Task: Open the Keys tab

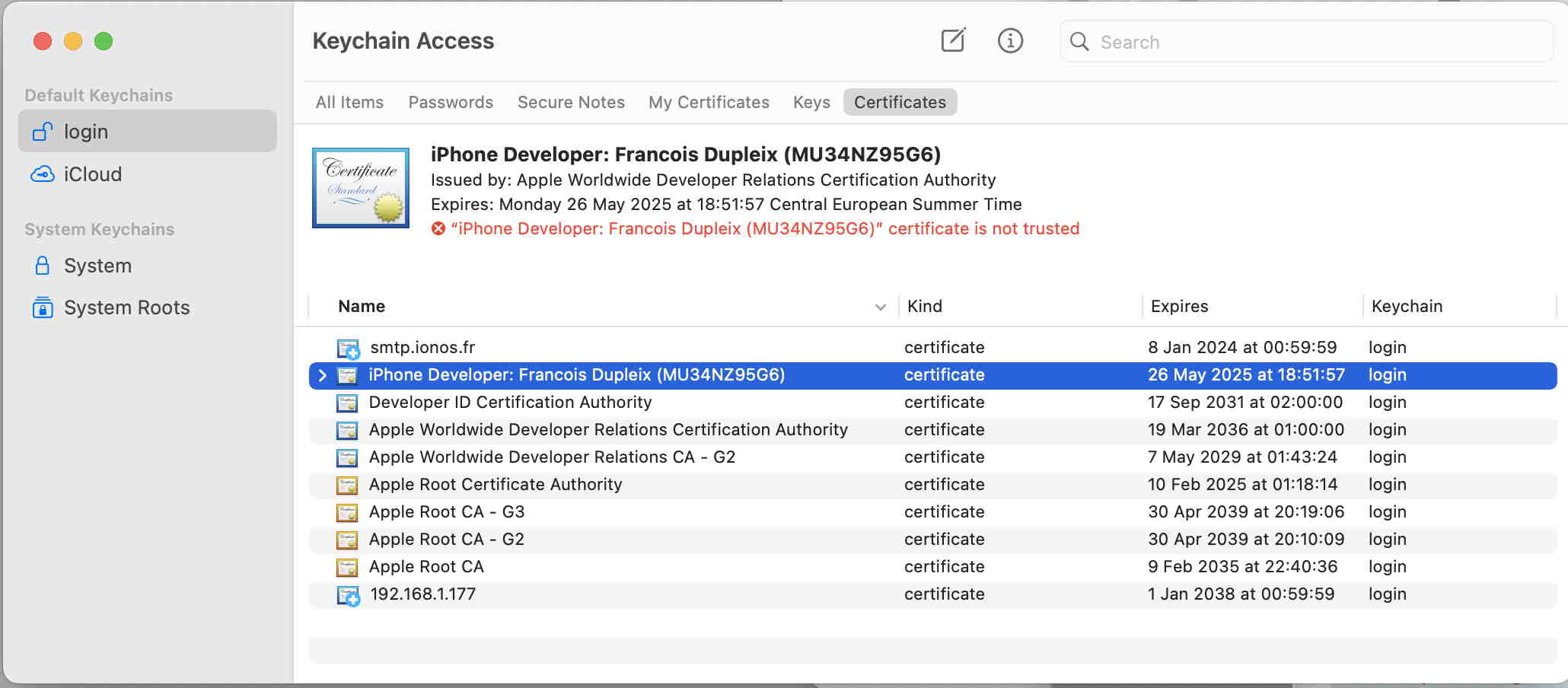Action: (x=811, y=102)
